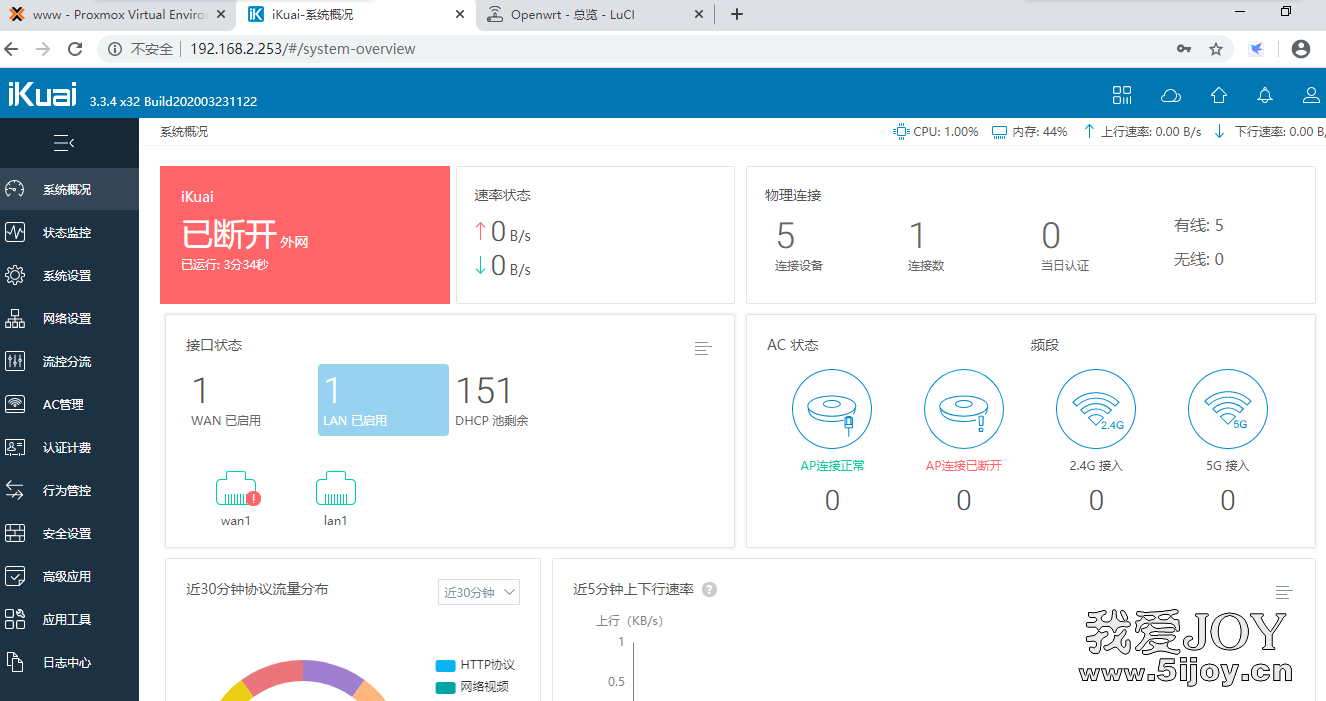
Task: Click the 系统概况 dashboard sidebar icon
Action: (15, 189)
